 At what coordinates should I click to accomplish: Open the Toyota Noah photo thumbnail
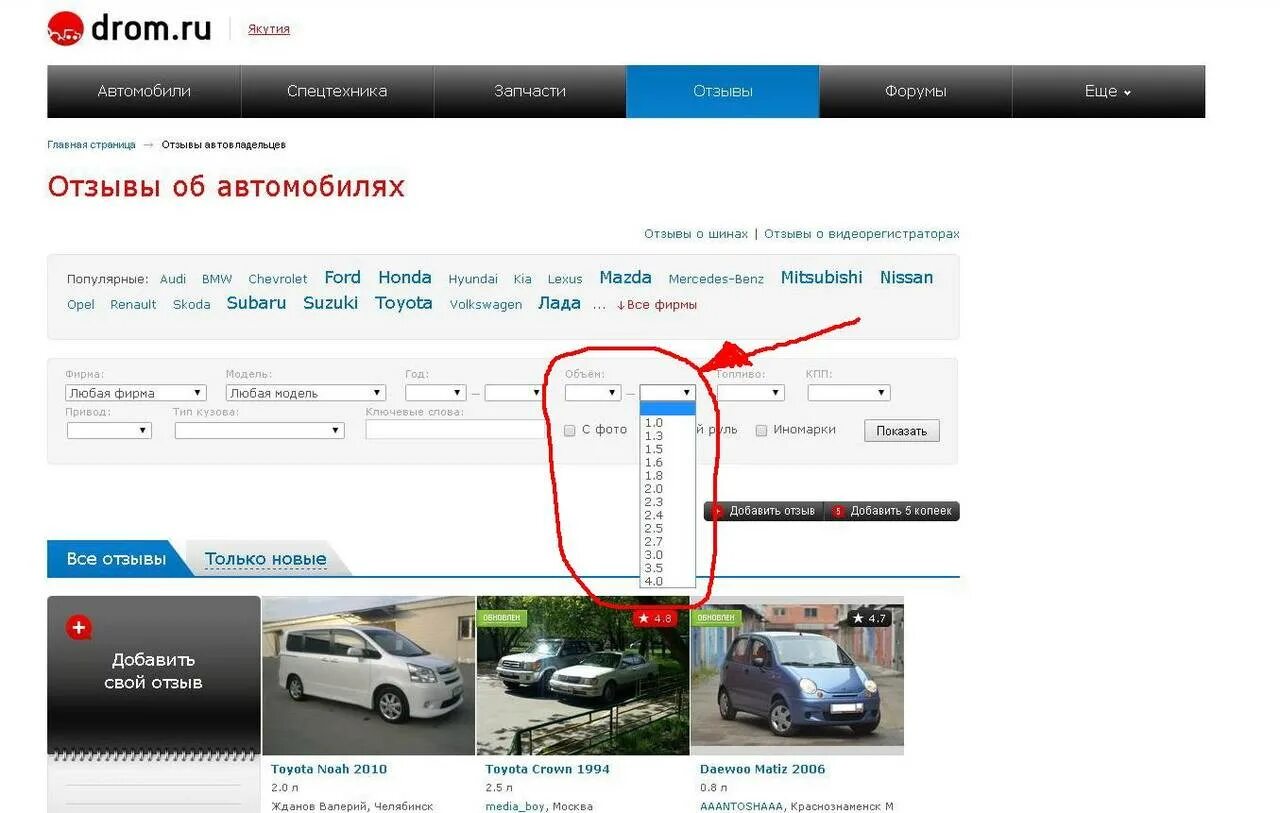(368, 676)
